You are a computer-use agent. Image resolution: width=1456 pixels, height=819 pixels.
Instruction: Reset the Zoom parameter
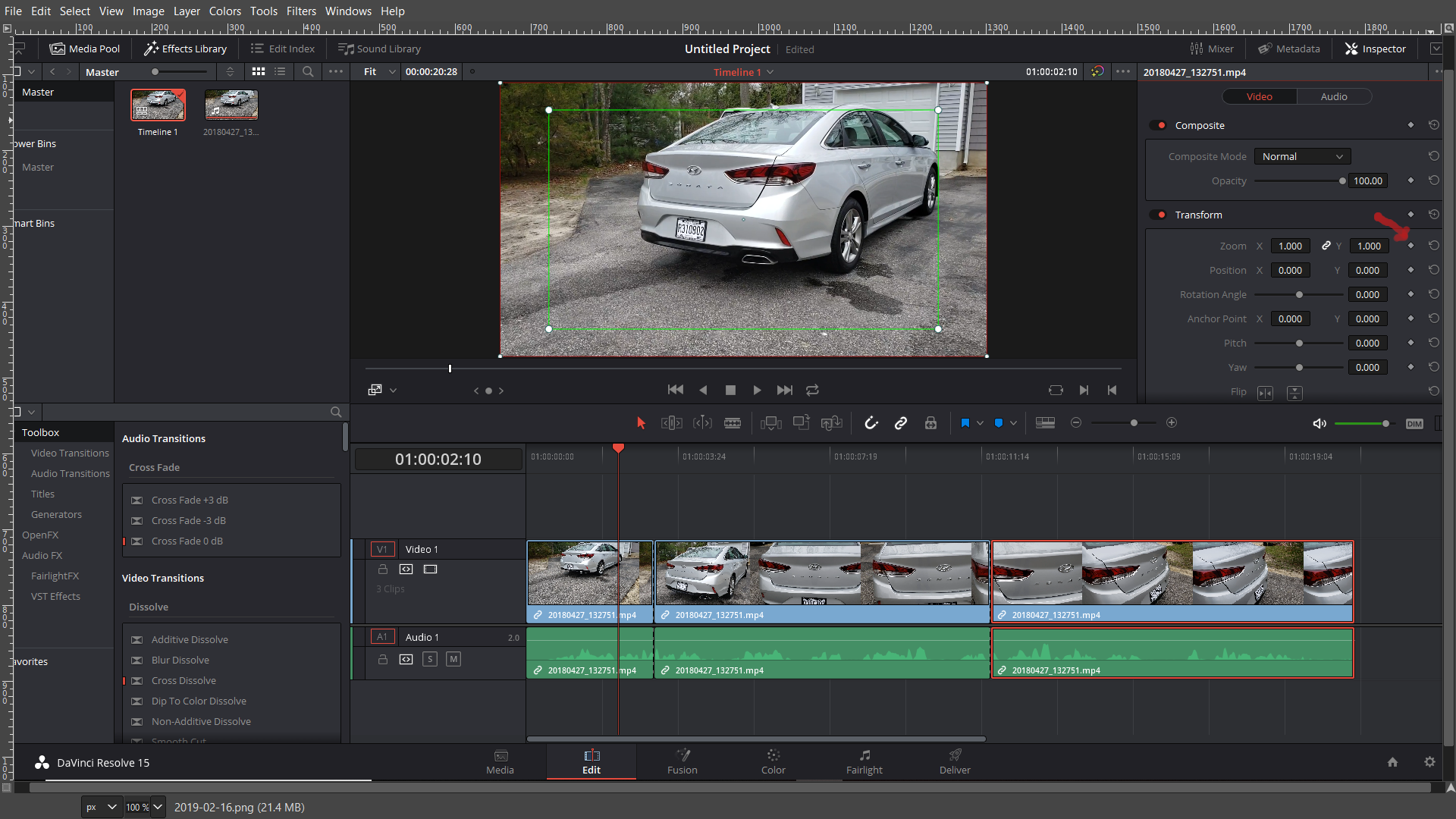1433,246
